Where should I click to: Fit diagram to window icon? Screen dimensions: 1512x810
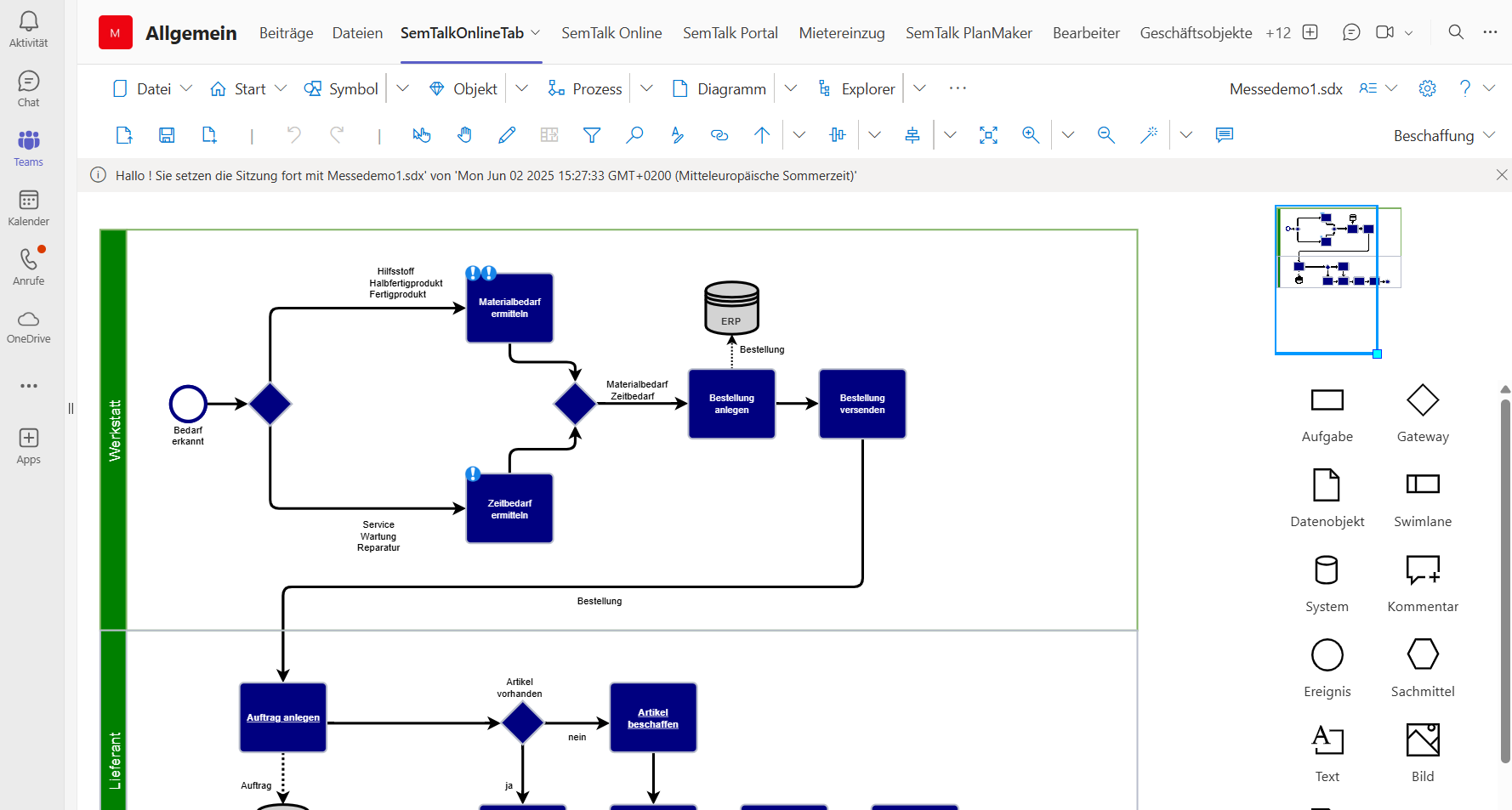(988, 134)
